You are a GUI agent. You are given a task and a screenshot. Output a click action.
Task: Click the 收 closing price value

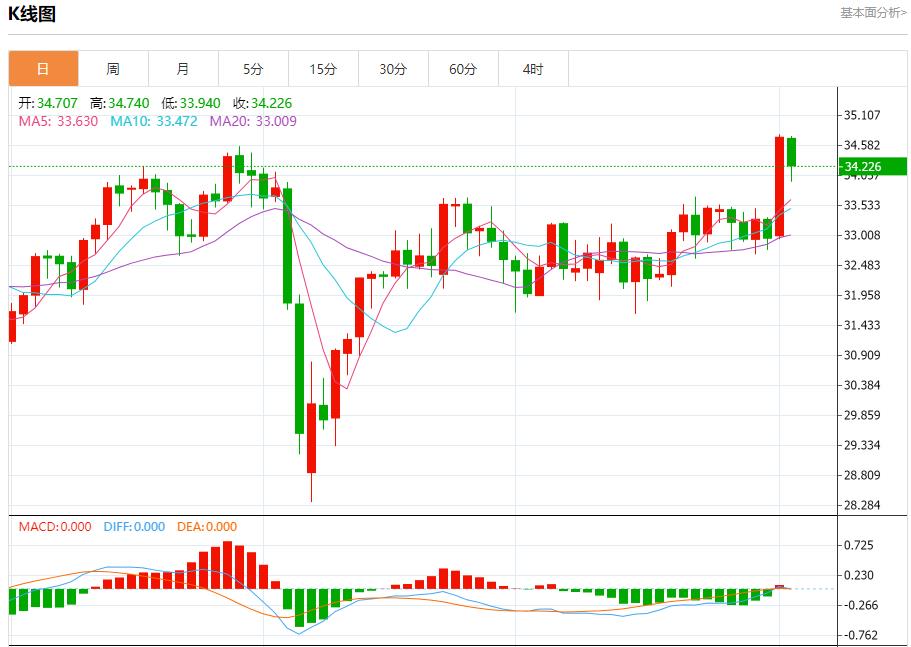point(271,103)
